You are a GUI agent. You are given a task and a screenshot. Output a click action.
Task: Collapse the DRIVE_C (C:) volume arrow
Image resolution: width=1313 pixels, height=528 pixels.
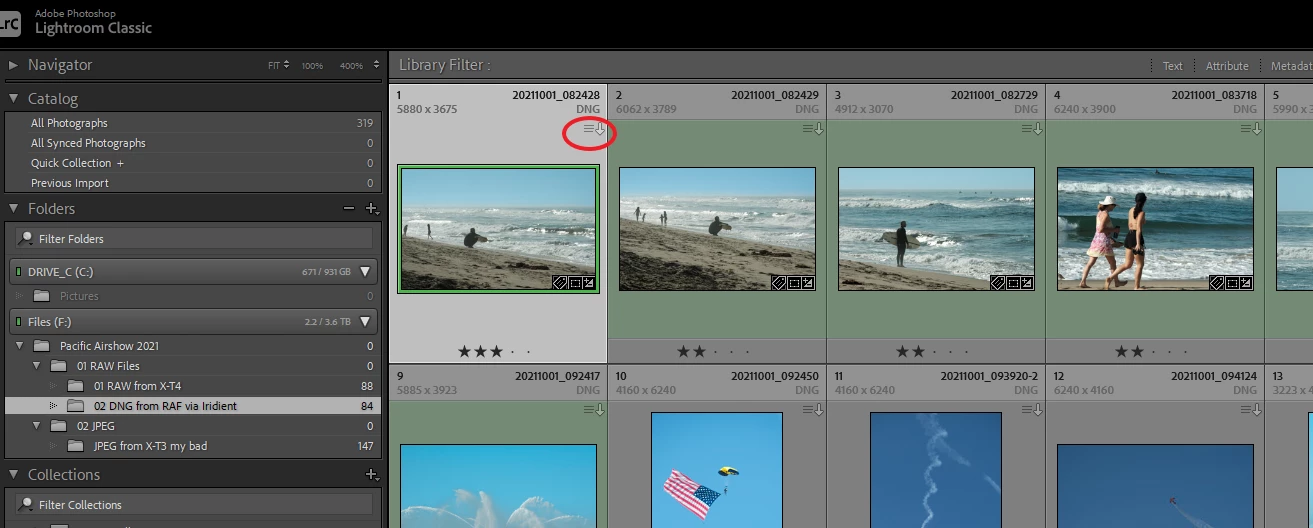[x=365, y=272]
